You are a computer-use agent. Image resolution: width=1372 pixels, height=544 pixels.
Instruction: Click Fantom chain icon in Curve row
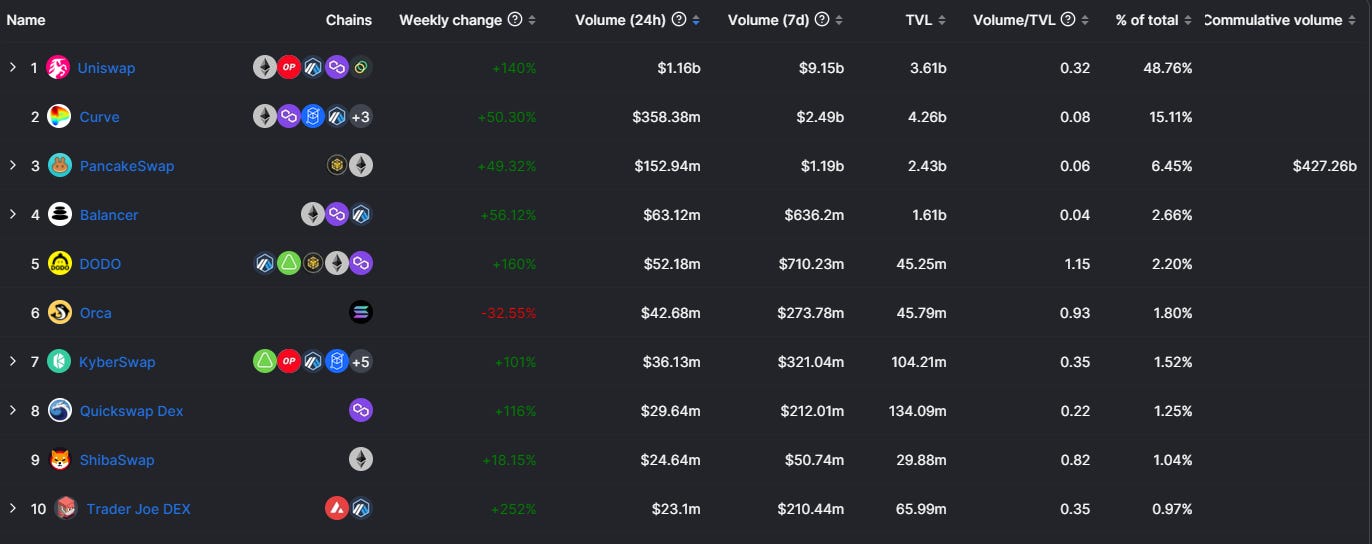pos(313,117)
